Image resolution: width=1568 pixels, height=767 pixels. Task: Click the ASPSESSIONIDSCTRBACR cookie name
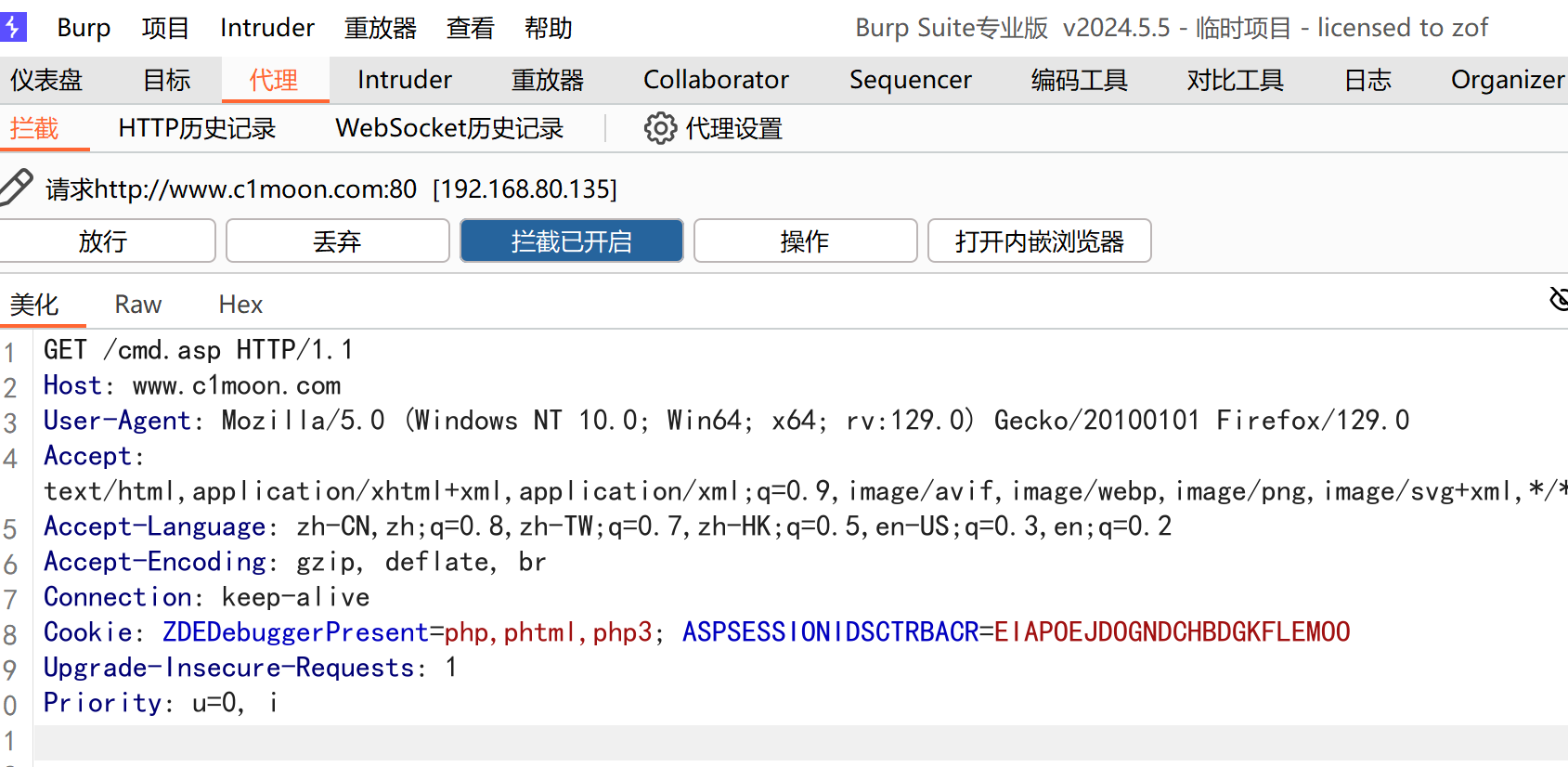831,632
